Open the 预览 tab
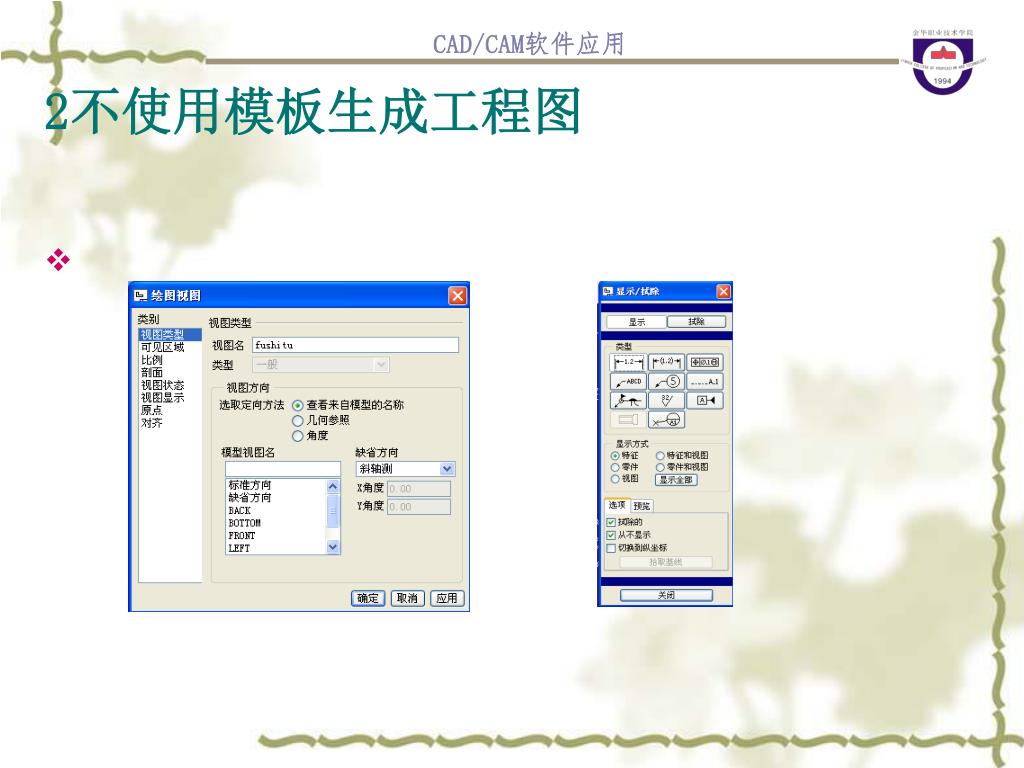 [x=642, y=506]
